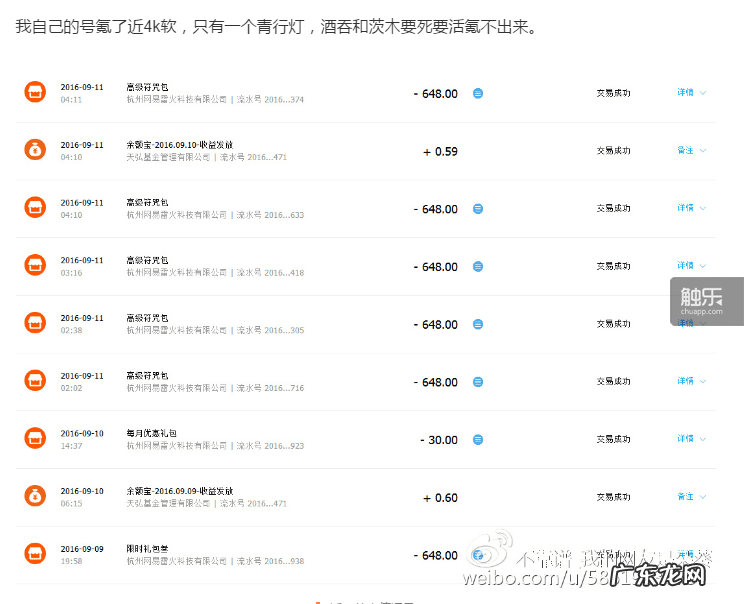Click the blue round icon in the 02:38 row
This screenshot has height=604, width=744.
(478, 325)
